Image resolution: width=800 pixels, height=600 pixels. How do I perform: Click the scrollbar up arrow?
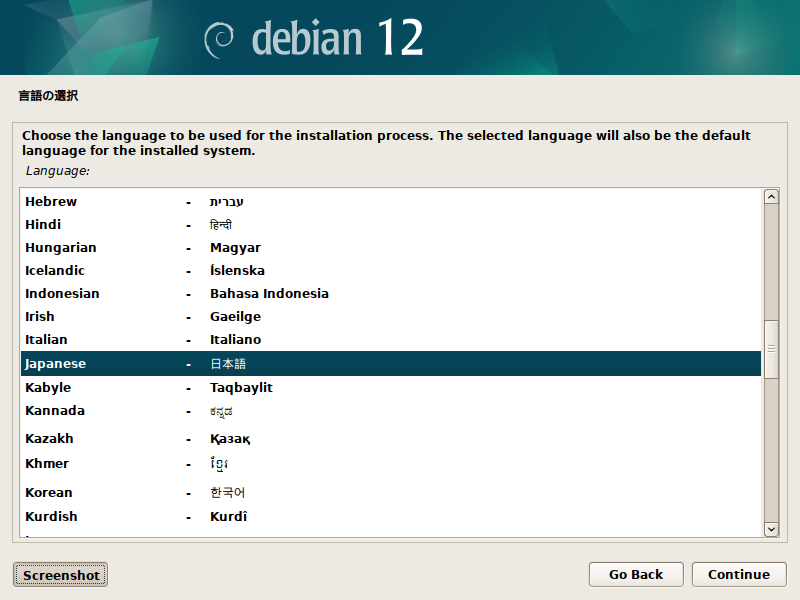click(x=771, y=197)
